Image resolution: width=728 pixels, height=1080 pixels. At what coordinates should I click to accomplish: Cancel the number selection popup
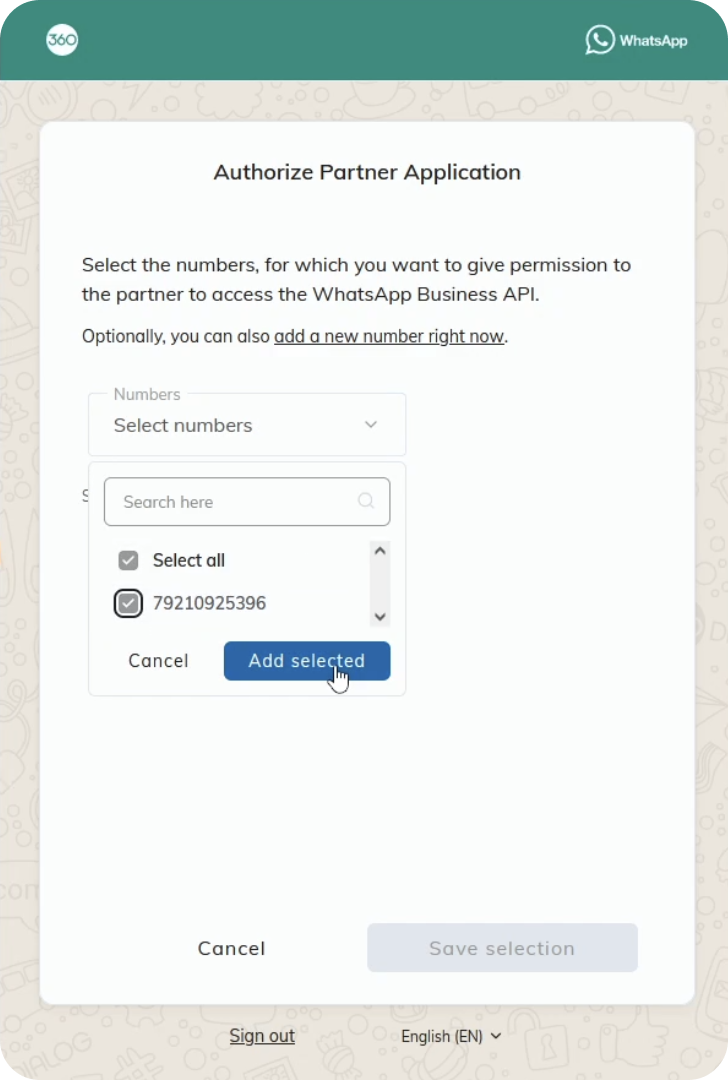[158, 661]
